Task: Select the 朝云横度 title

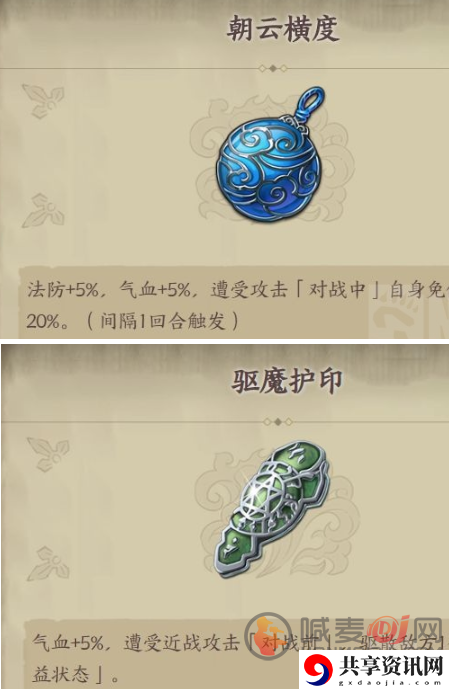Action: tap(282, 29)
